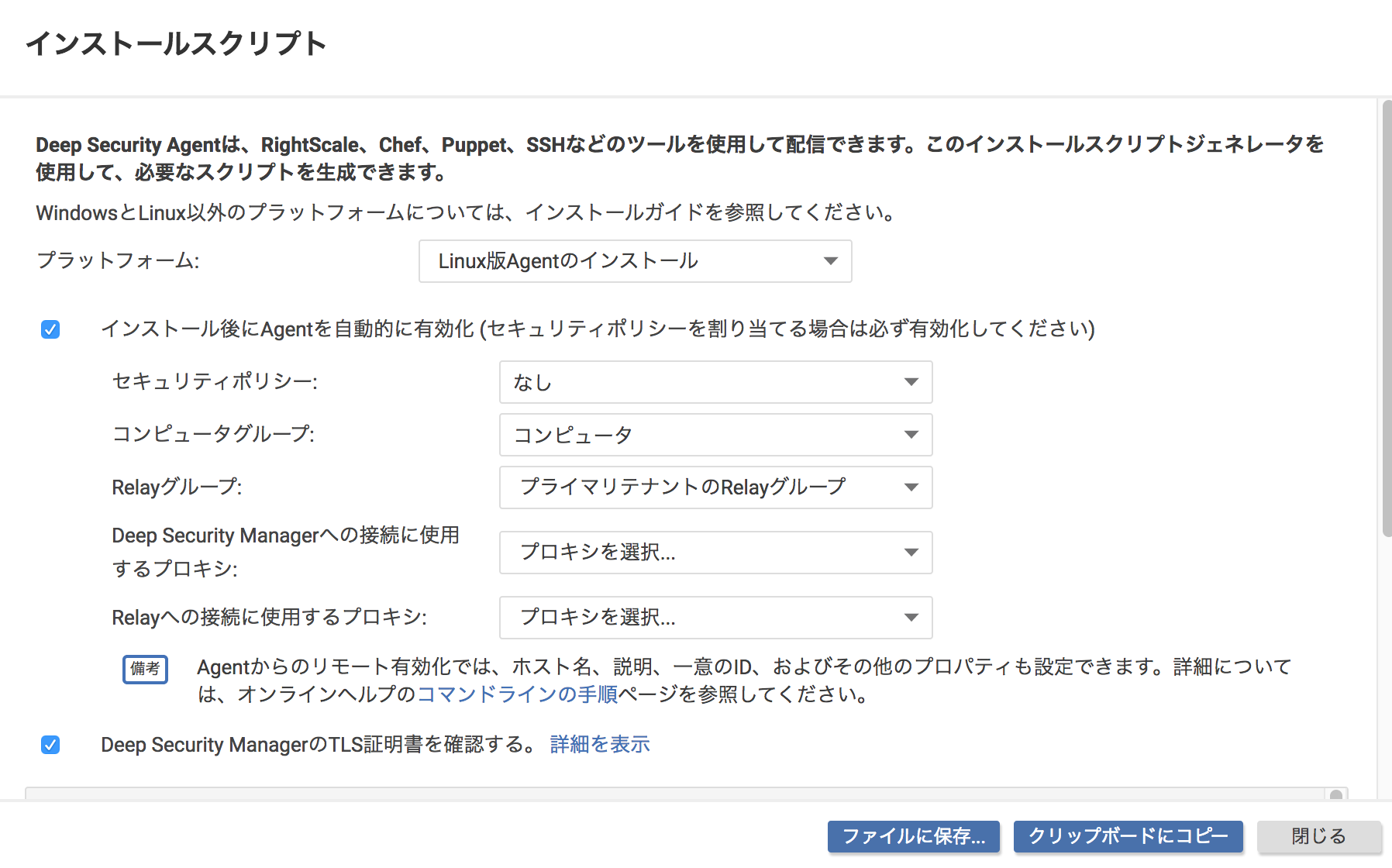Open the セキュリティポリシー dropdown set to なし
The image size is (1392, 868).
point(716,382)
